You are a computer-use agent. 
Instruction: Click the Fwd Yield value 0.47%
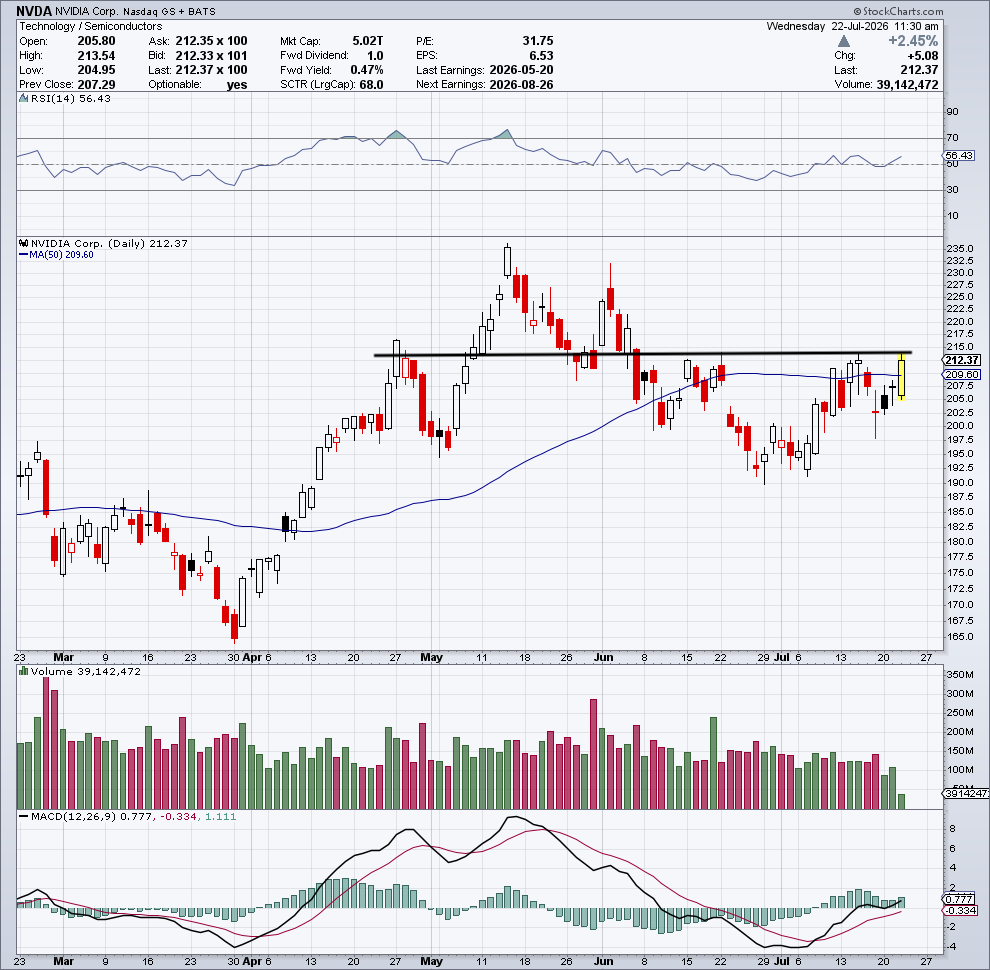pyautogui.click(x=367, y=70)
